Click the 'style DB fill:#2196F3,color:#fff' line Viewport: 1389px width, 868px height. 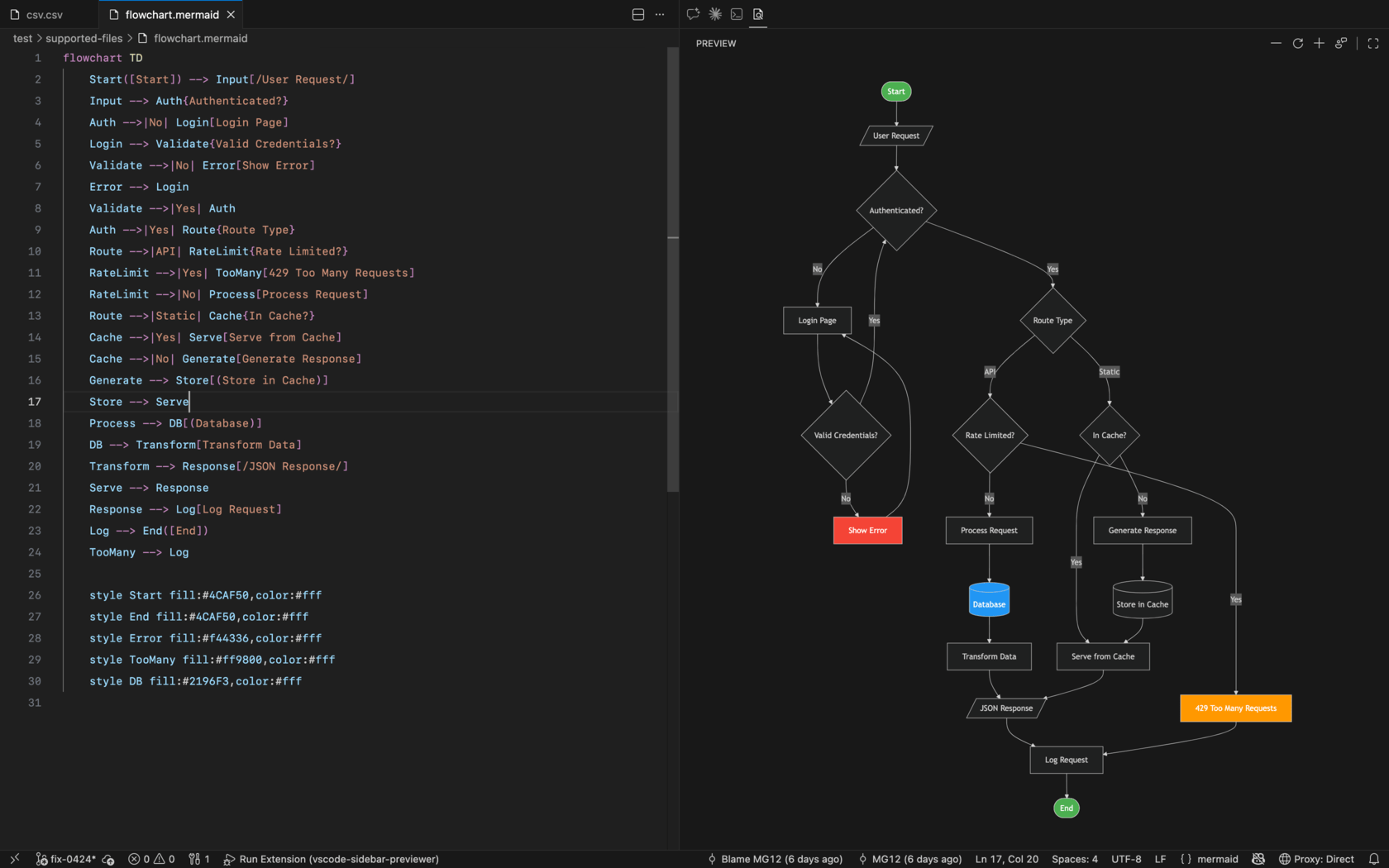[x=195, y=681]
